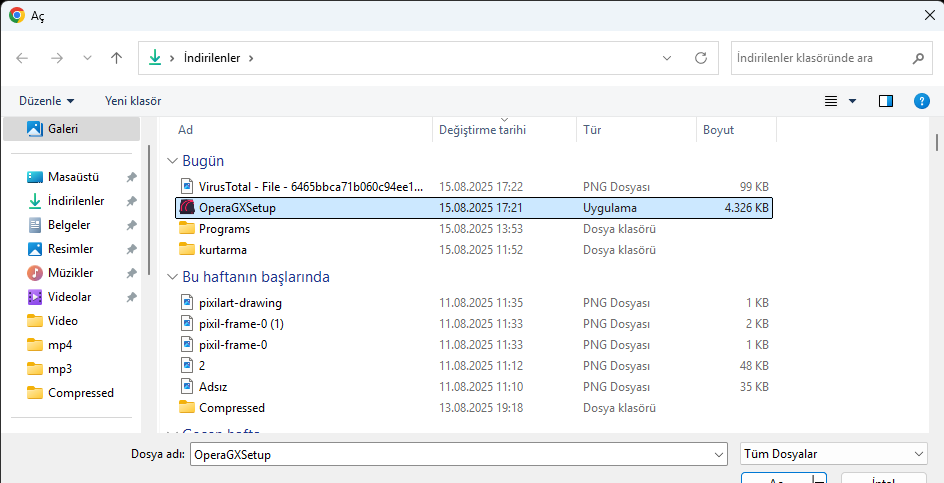This screenshot has width=944, height=483.
Task: Open the help question mark icon
Action: [922, 101]
